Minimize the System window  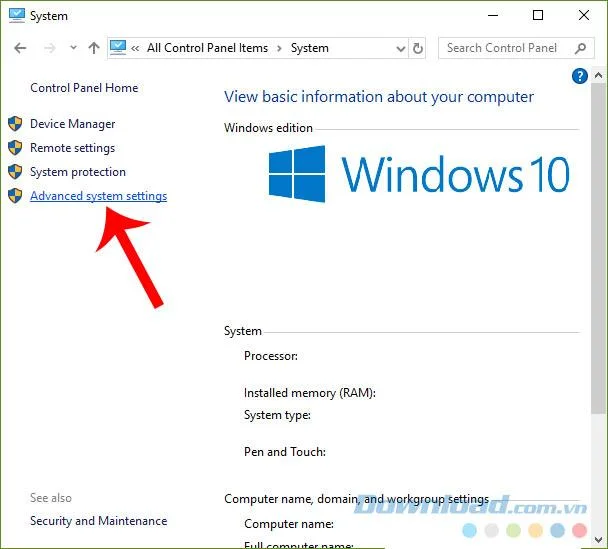point(493,16)
